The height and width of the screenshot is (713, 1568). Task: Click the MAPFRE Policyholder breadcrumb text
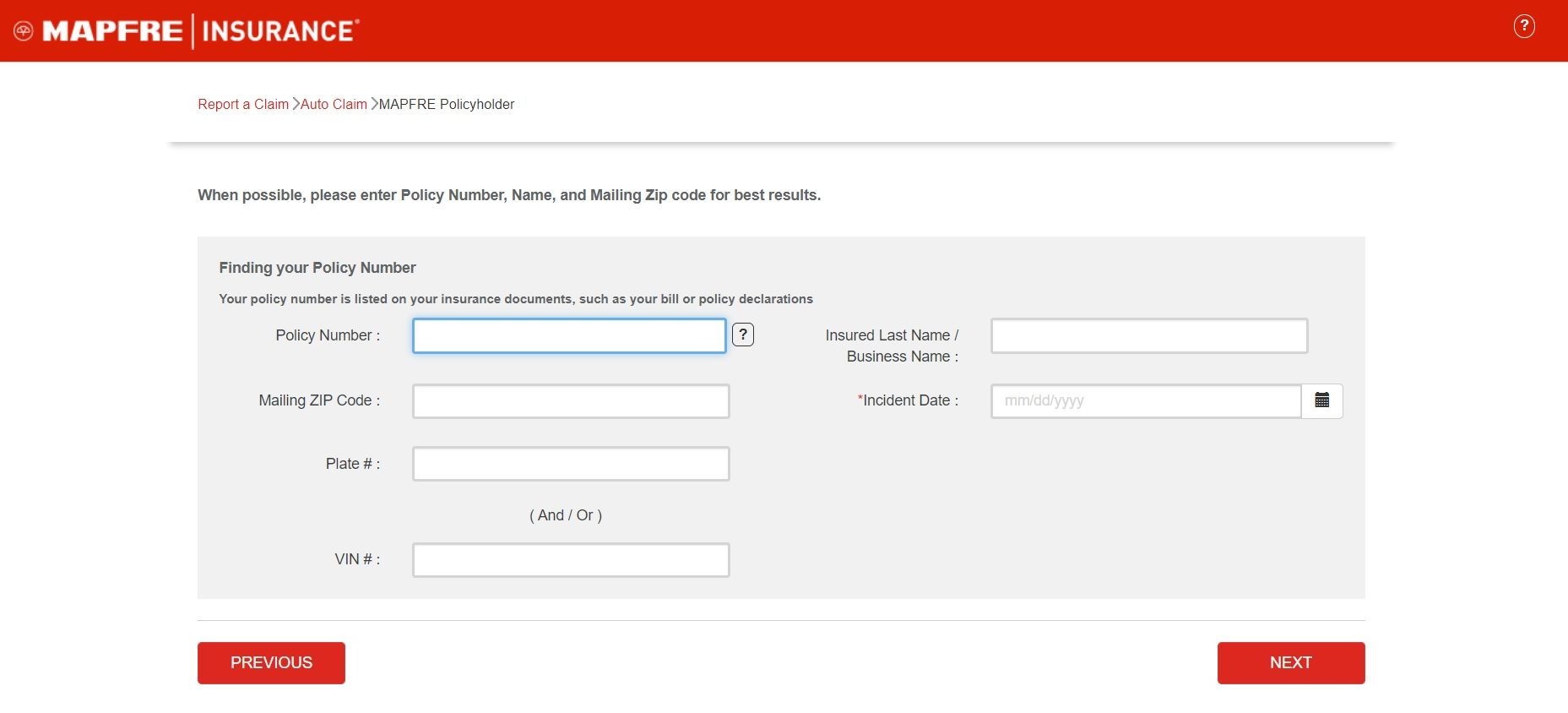click(447, 104)
